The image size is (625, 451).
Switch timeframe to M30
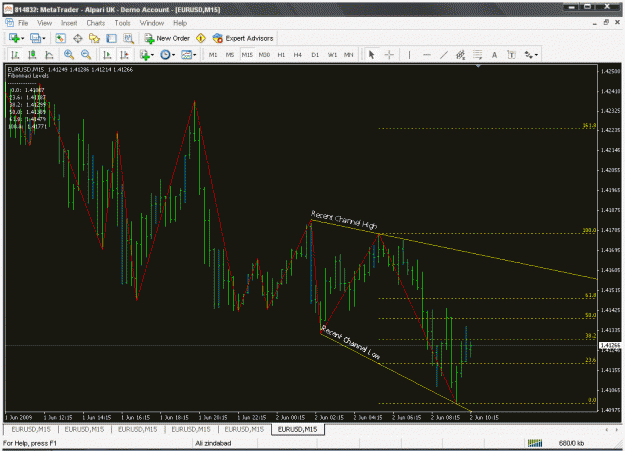(x=264, y=55)
